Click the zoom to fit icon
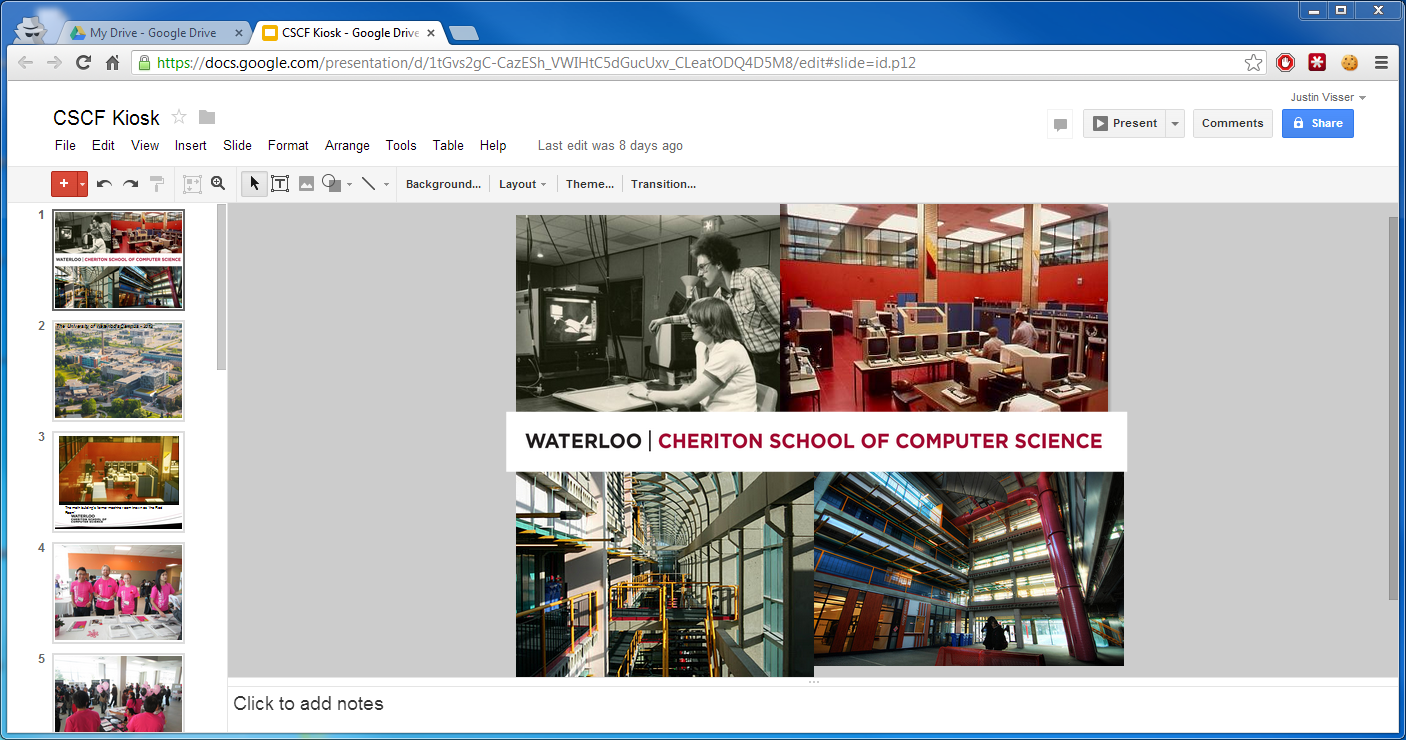This screenshot has height=740, width=1406. pyautogui.click(x=192, y=184)
